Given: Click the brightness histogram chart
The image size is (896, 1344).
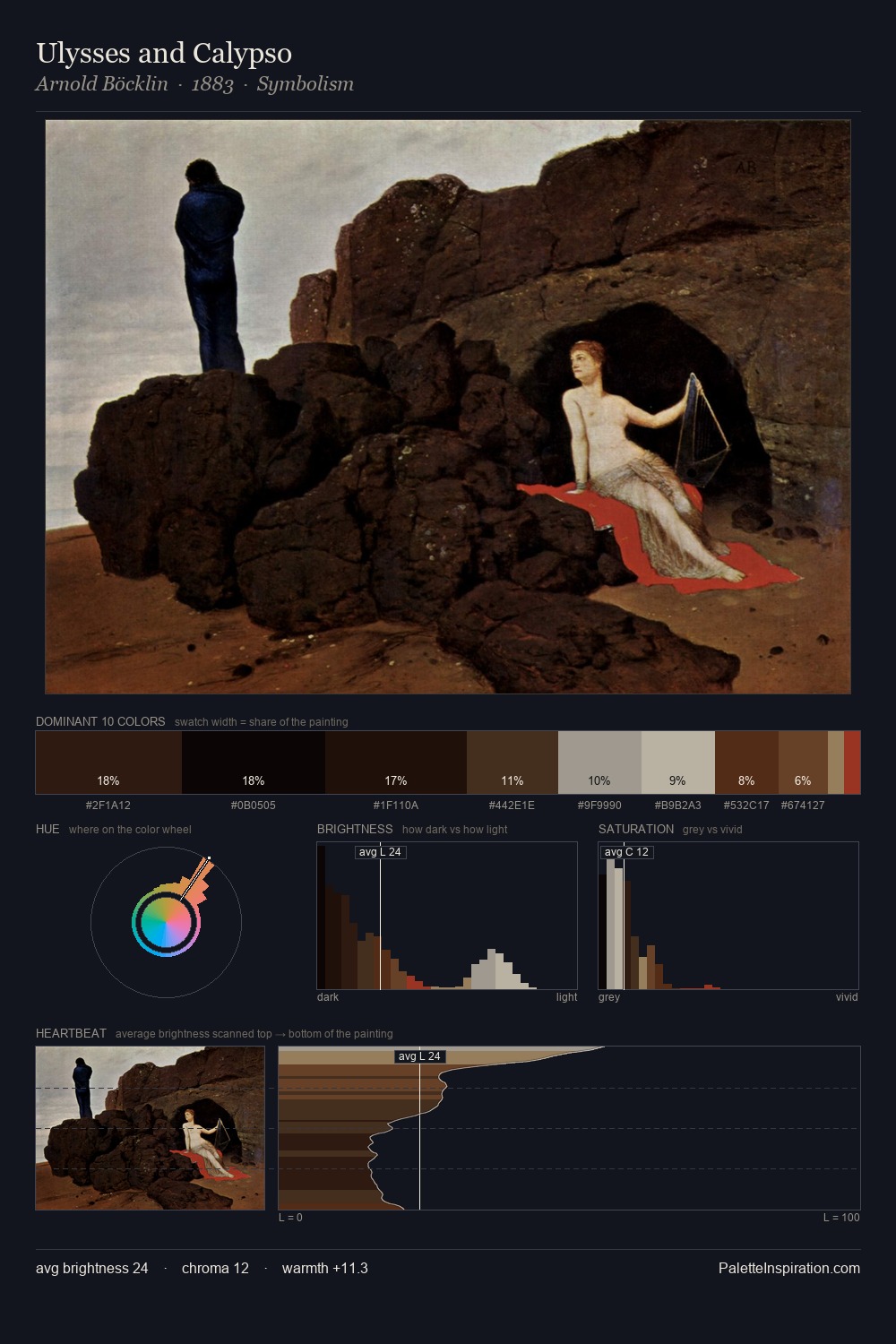Looking at the screenshot, I should 447,916.
